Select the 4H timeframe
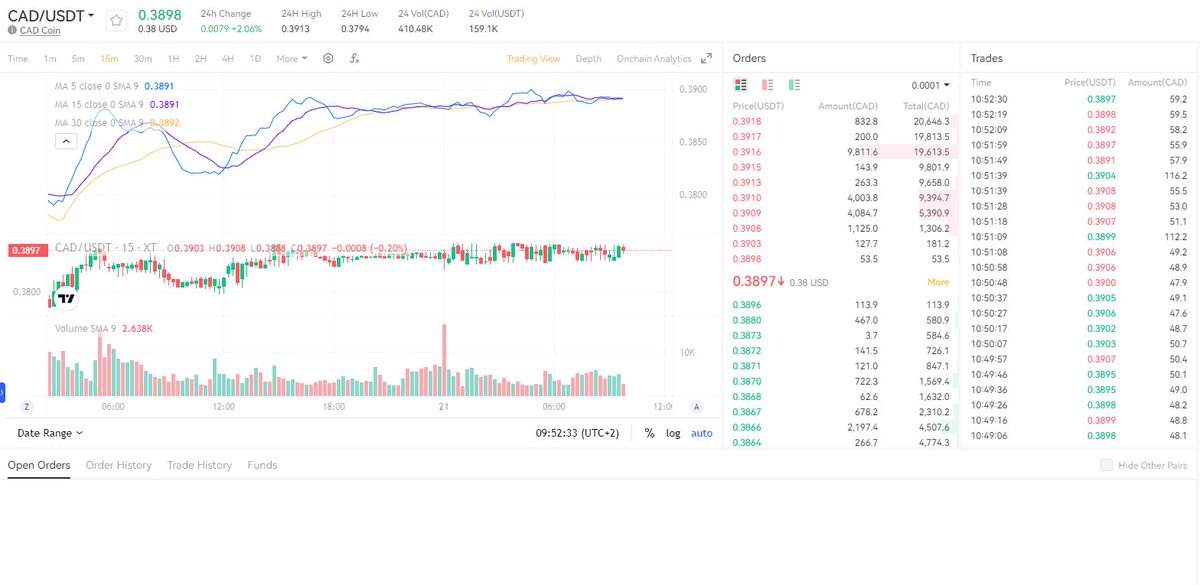Screen dimensions: 1200x585 (x=228, y=59)
